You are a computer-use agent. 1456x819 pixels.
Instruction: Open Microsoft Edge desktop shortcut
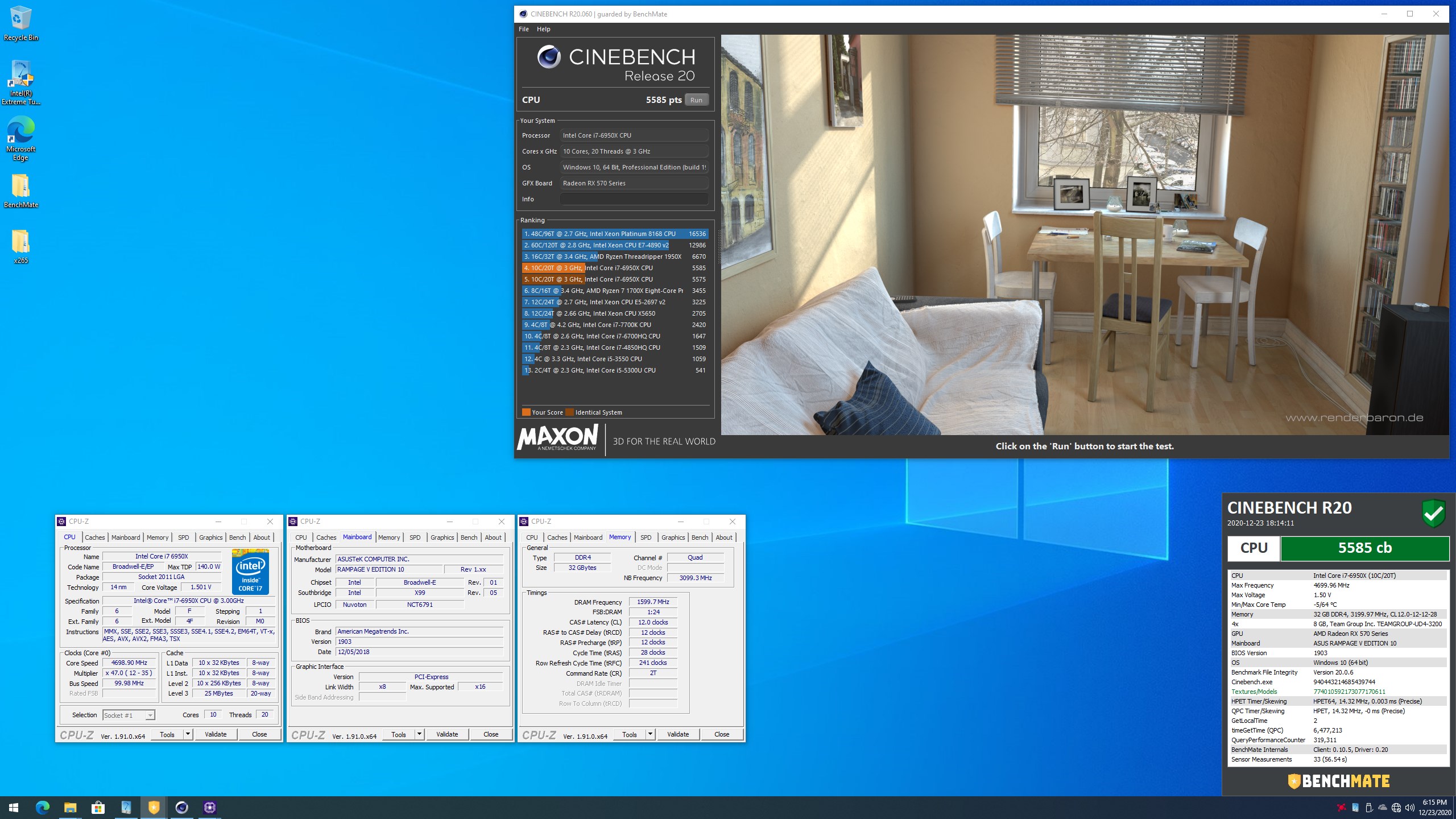click(x=21, y=139)
